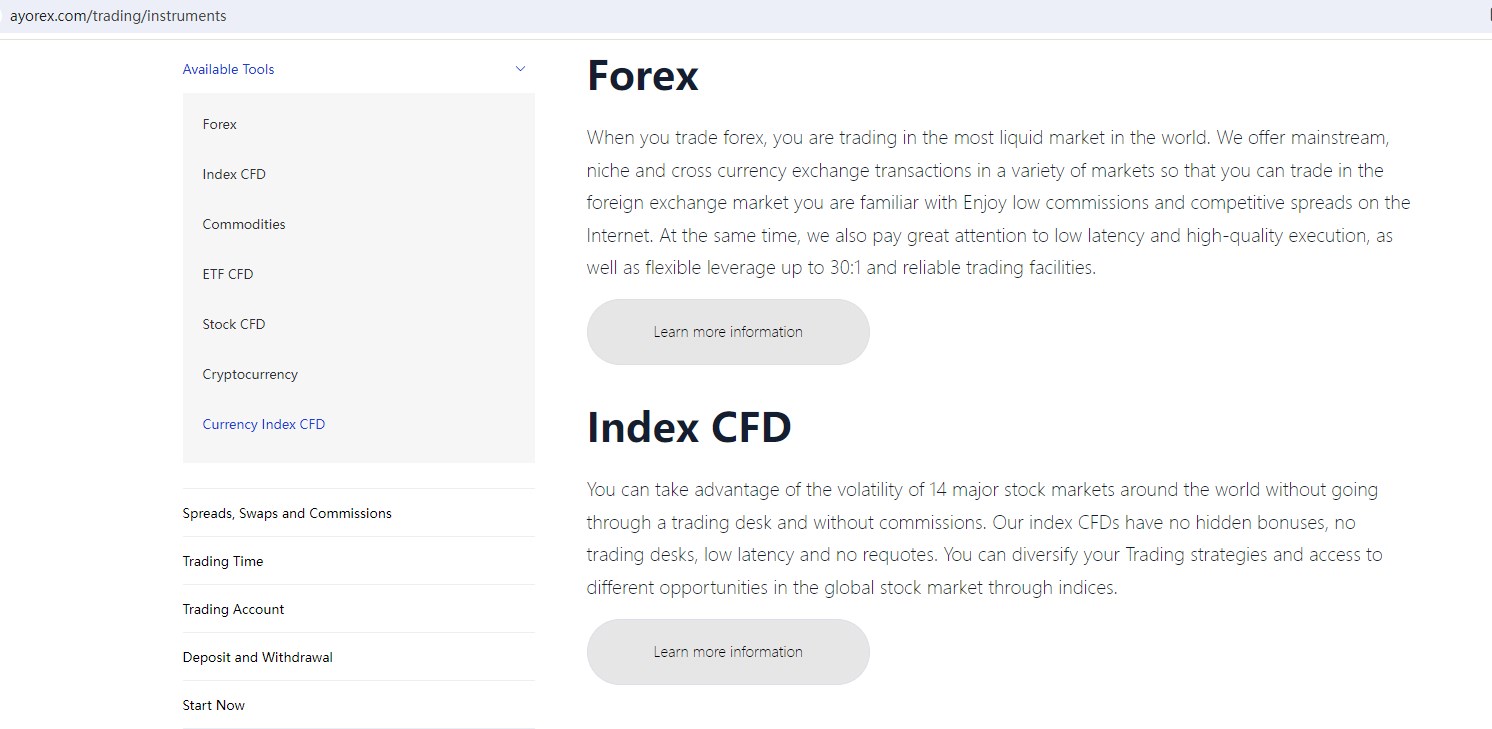Open the Trading Account menu item
Viewport: 1492px width, 729px height.
coord(233,609)
